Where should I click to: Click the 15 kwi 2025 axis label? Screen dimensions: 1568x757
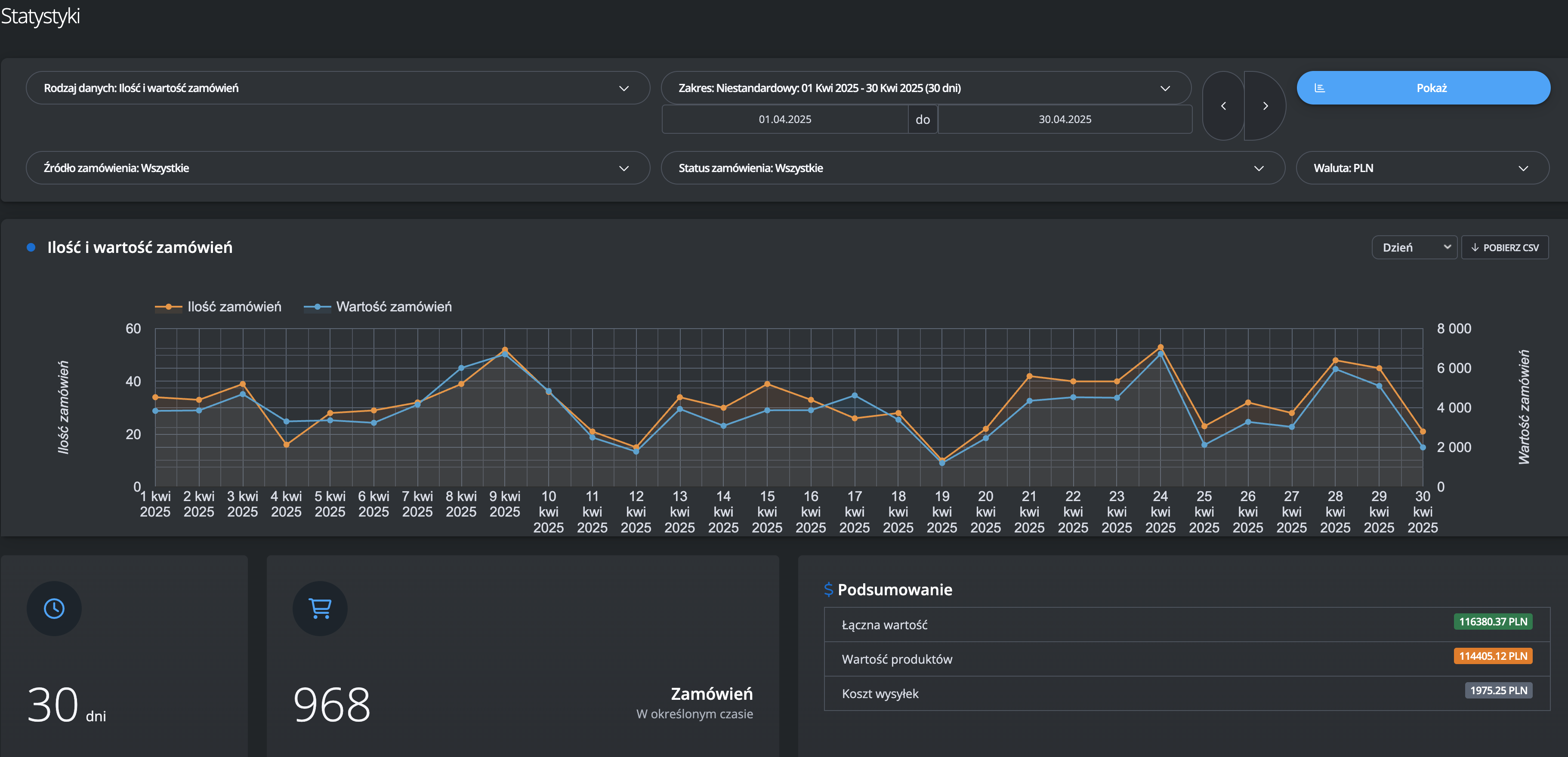[767, 512]
